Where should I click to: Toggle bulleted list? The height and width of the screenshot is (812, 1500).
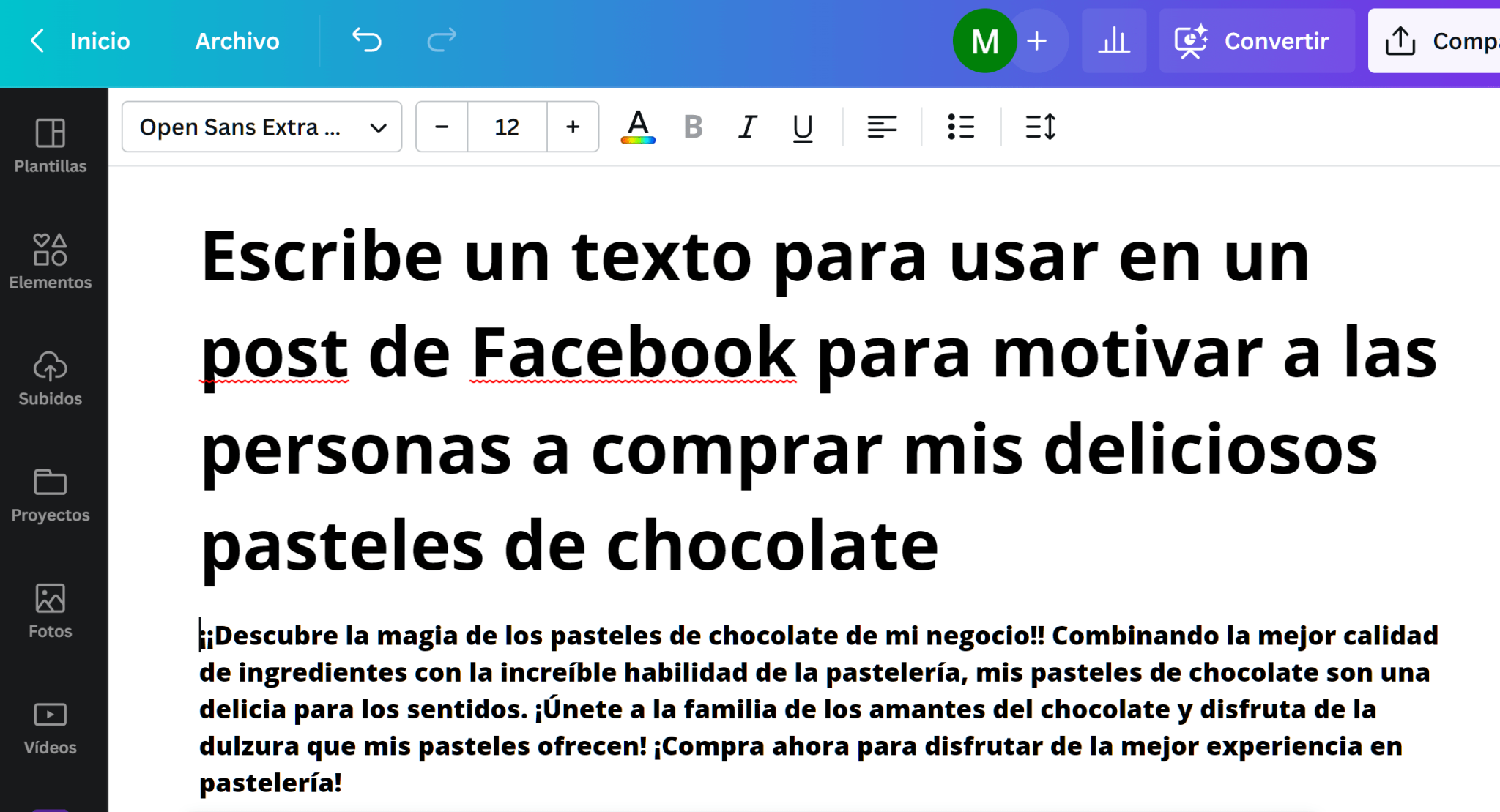(961, 127)
